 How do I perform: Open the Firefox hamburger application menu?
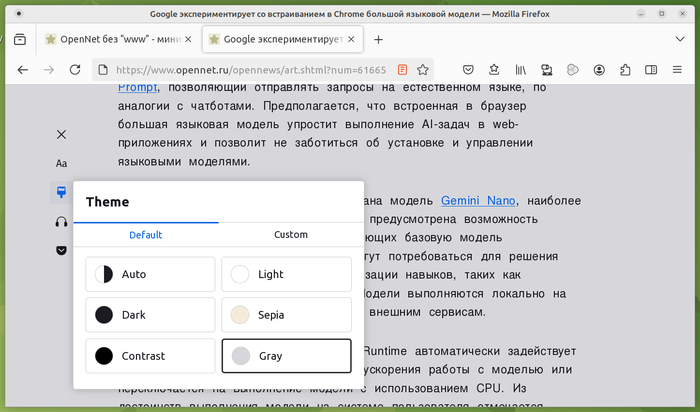coord(651,70)
